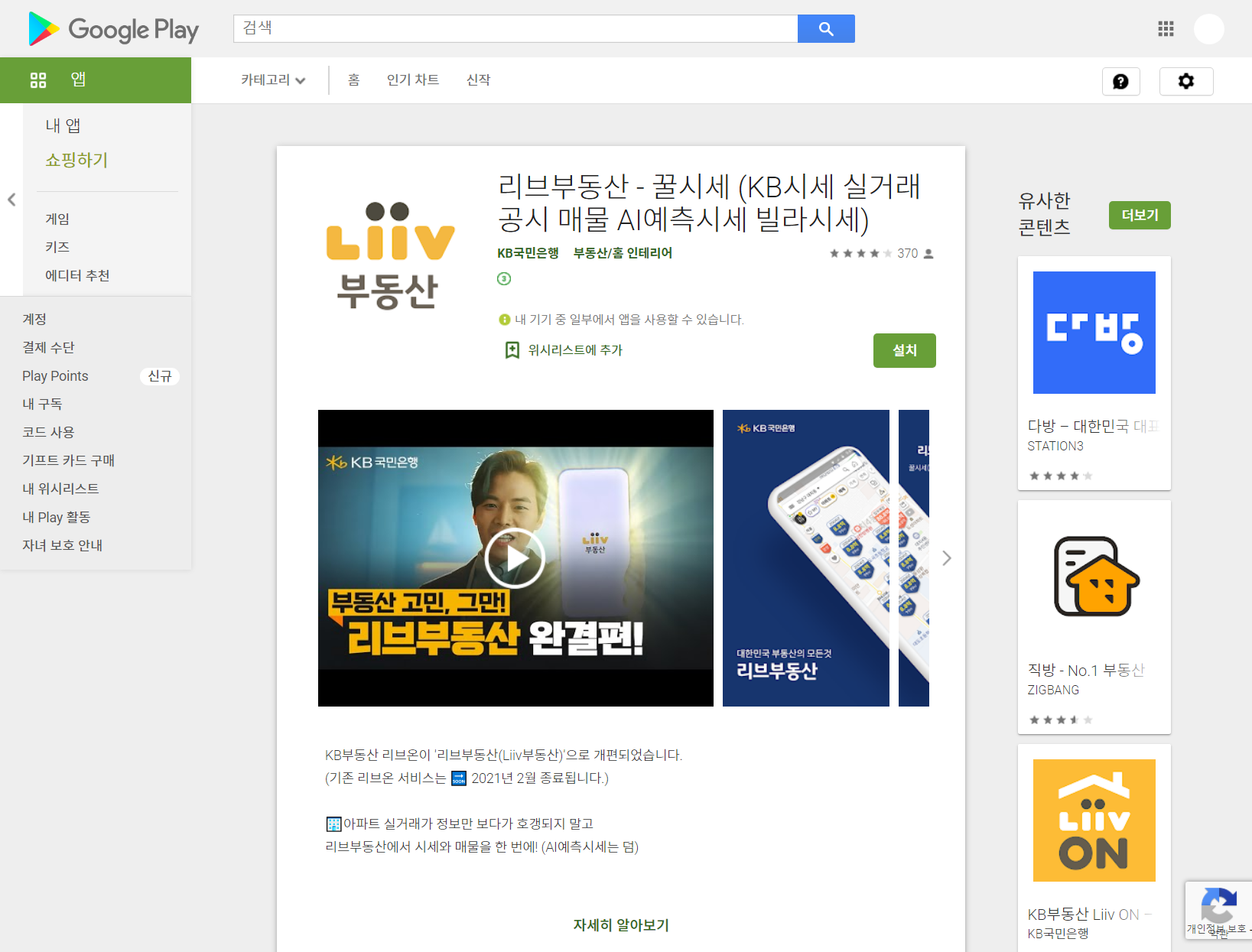The image size is (1252, 952).
Task: Select 쇼핑하기 in sidebar
Action: click(76, 160)
